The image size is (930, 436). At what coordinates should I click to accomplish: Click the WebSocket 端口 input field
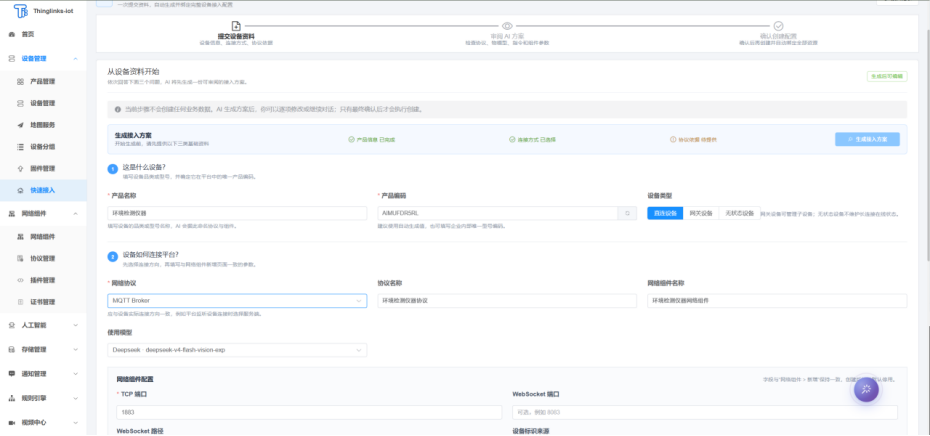705,412
